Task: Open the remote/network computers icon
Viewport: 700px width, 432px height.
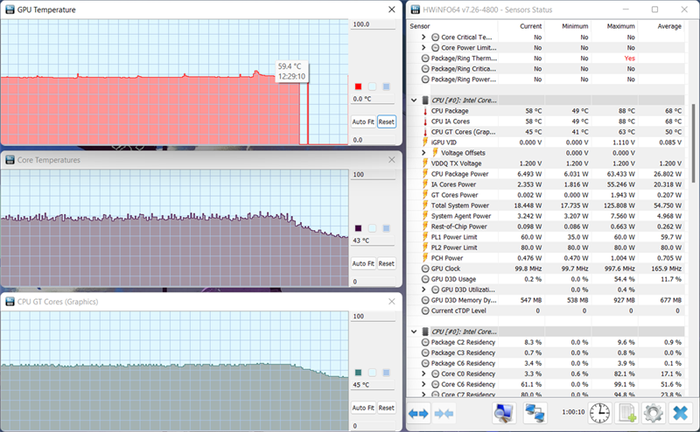Action: click(x=535, y=413)
